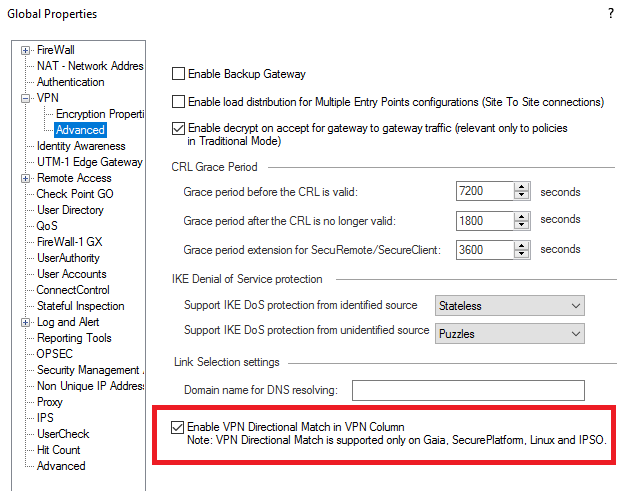Select the highlighted Advanced VPN item

(80, 130)
